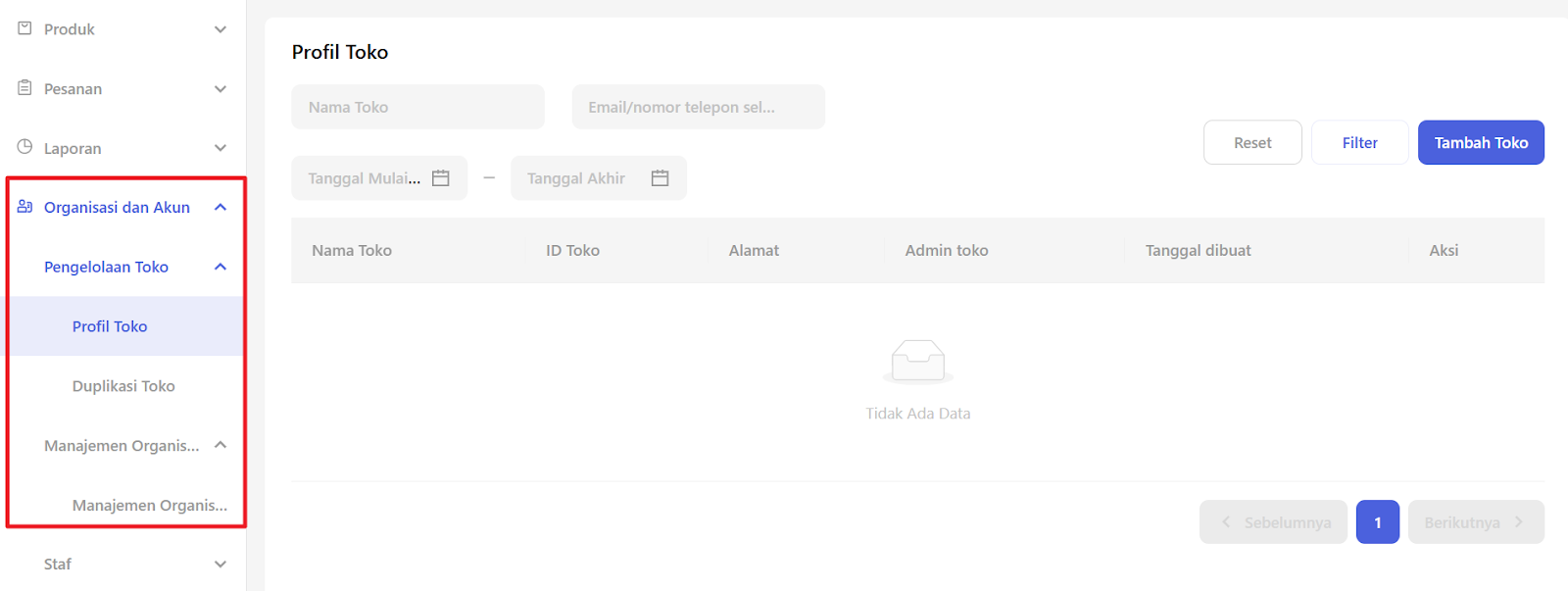Open calendar icon in Tanggal Akhir field
1568x591 pixels.
660,178
